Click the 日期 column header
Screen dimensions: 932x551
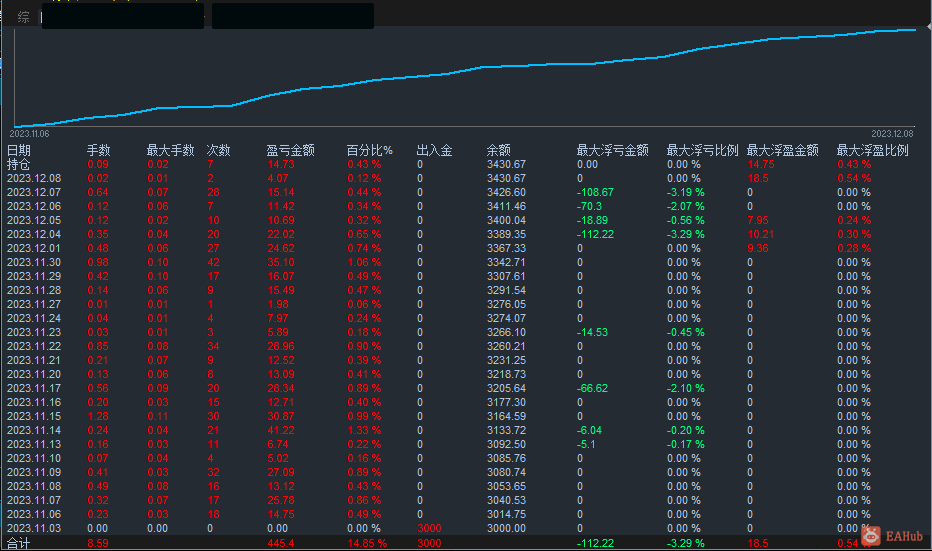click(18, 150)
